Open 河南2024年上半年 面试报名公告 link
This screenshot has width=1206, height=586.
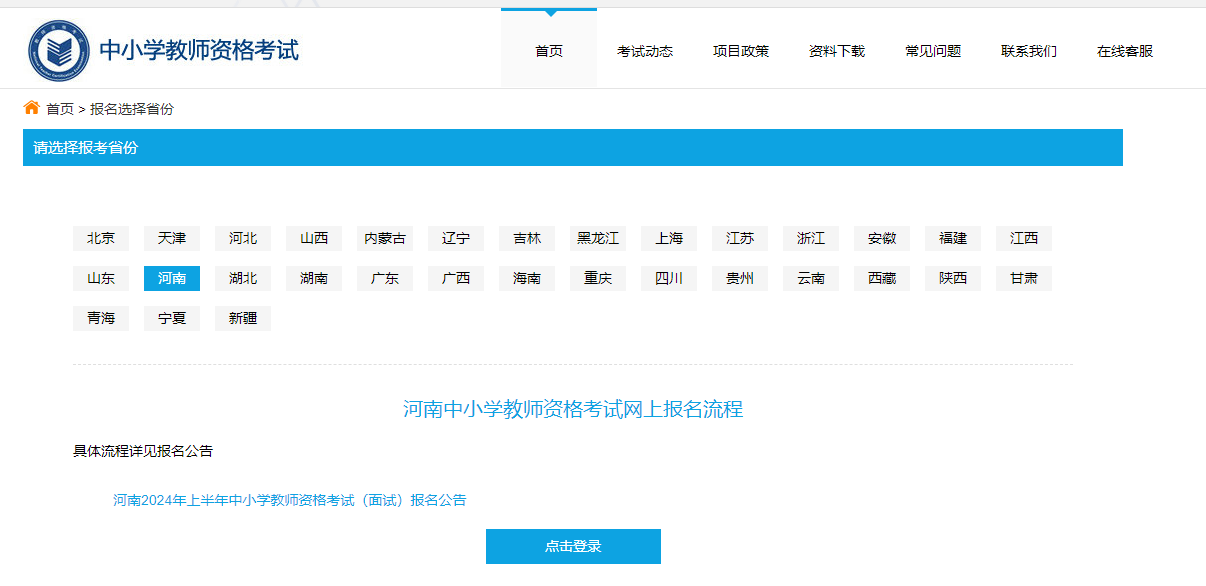coord(289,500)
